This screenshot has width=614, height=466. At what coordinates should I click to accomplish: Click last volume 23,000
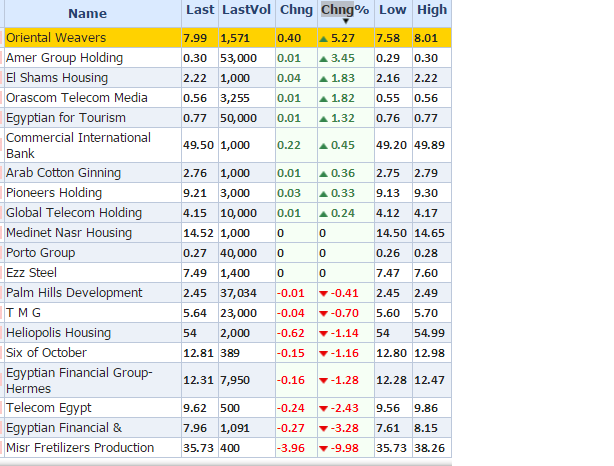238,313
